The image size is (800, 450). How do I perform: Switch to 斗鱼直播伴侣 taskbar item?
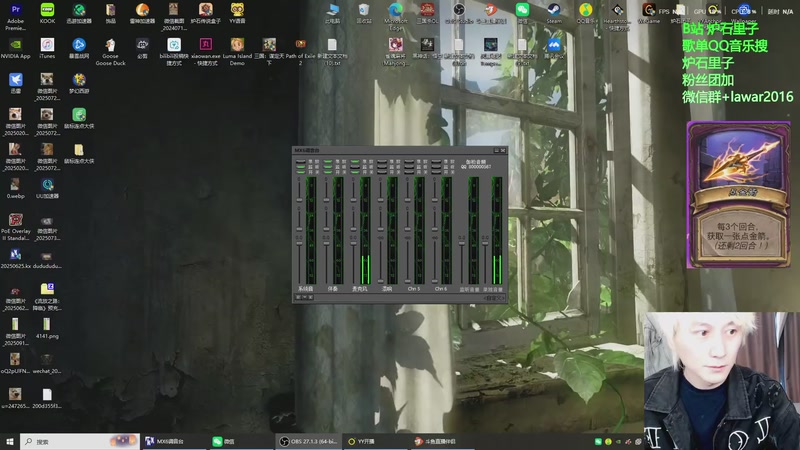tap(443, 441)
